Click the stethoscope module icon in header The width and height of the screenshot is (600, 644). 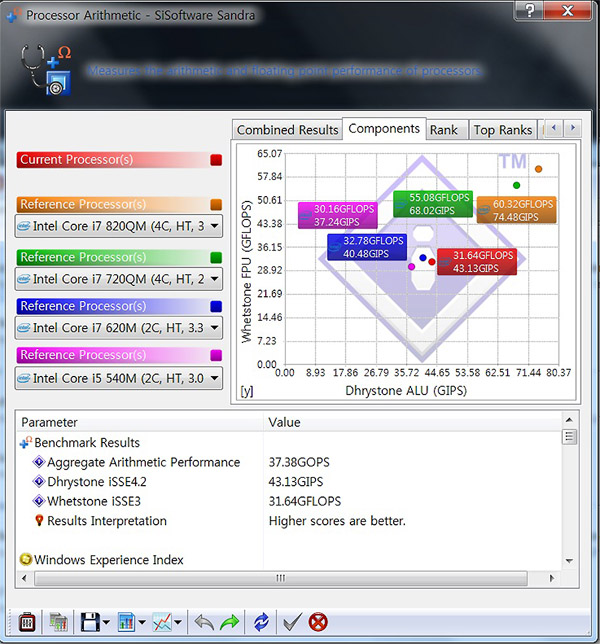[46, 69]
